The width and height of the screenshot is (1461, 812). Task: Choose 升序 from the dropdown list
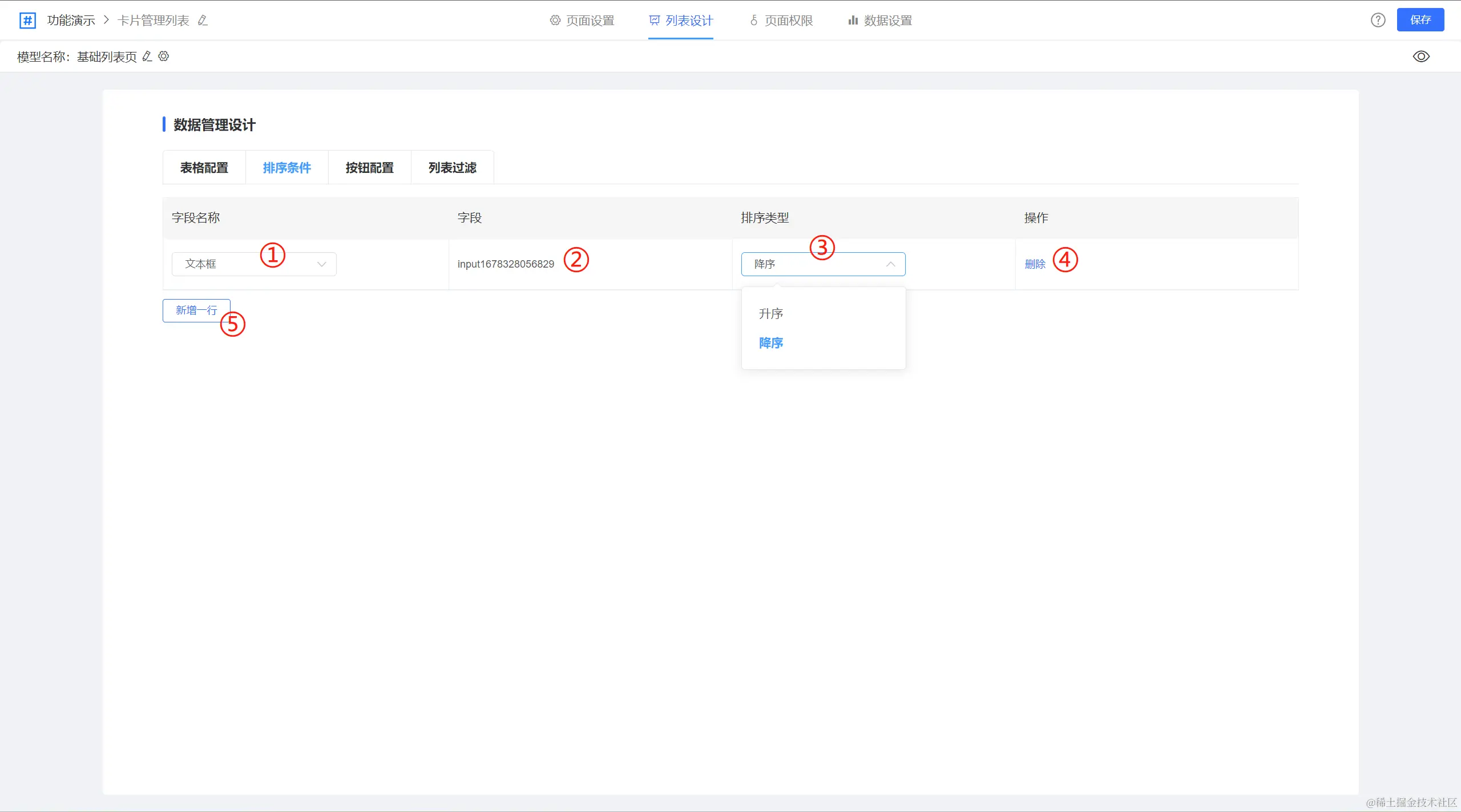[x=771, y=313]
